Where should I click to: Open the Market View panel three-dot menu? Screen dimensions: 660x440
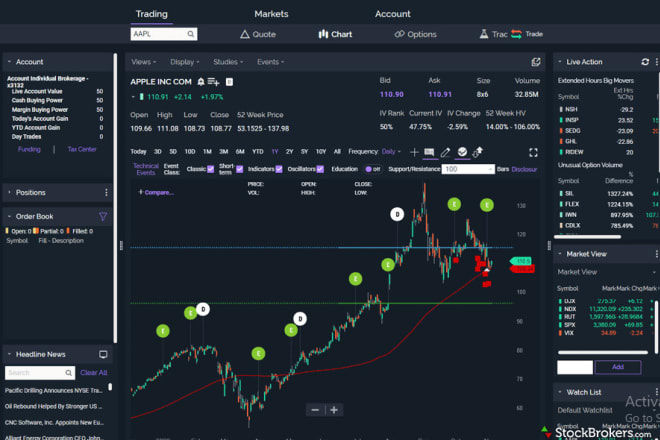(x=656, y=254)
